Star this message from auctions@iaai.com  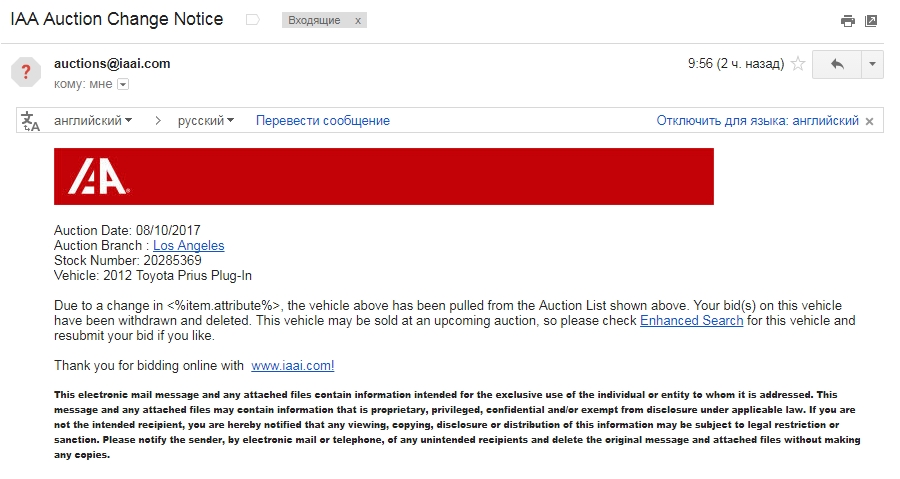798,64
